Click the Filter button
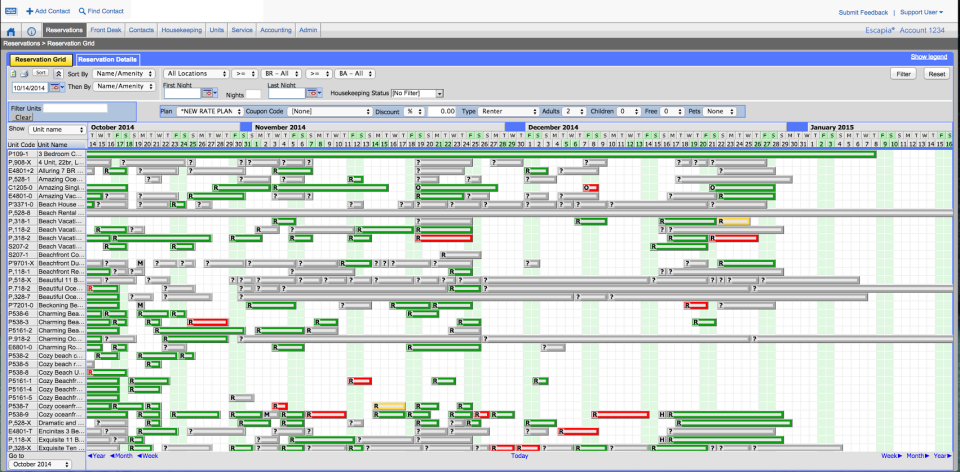This screenshot has width=960, height=472. tap(902, 73)
